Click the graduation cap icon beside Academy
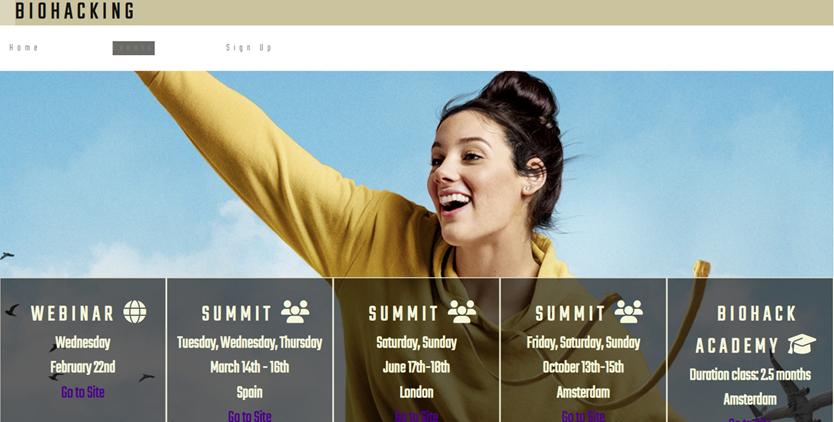The image size is (834, 422). point(802,344)
